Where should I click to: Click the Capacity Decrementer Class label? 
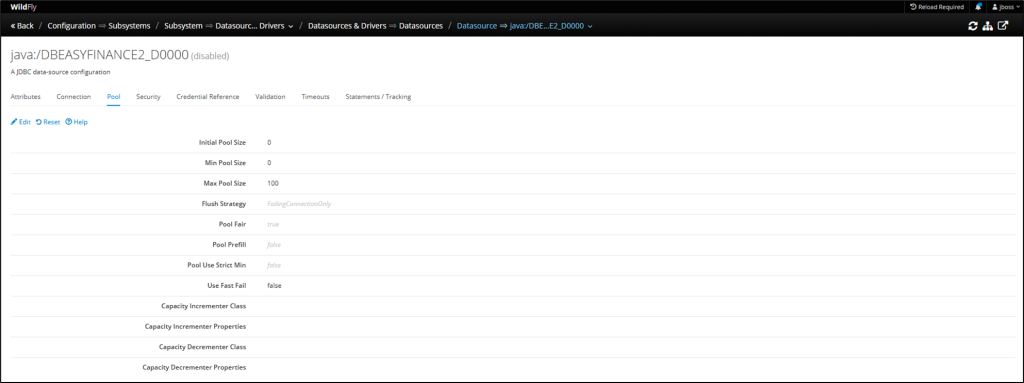(x=202, y=347)
